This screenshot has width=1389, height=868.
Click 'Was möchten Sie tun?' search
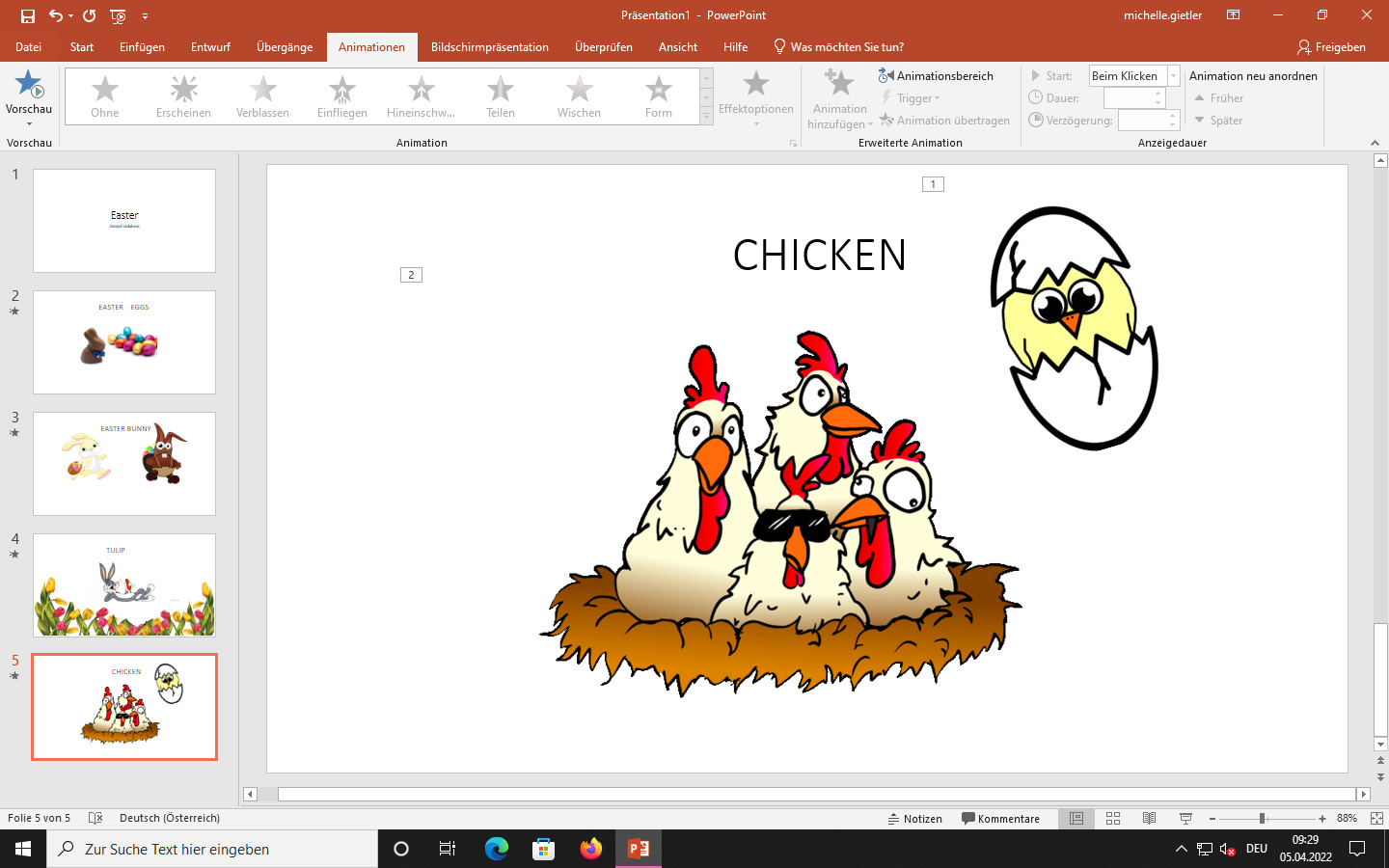click(838, 46)
